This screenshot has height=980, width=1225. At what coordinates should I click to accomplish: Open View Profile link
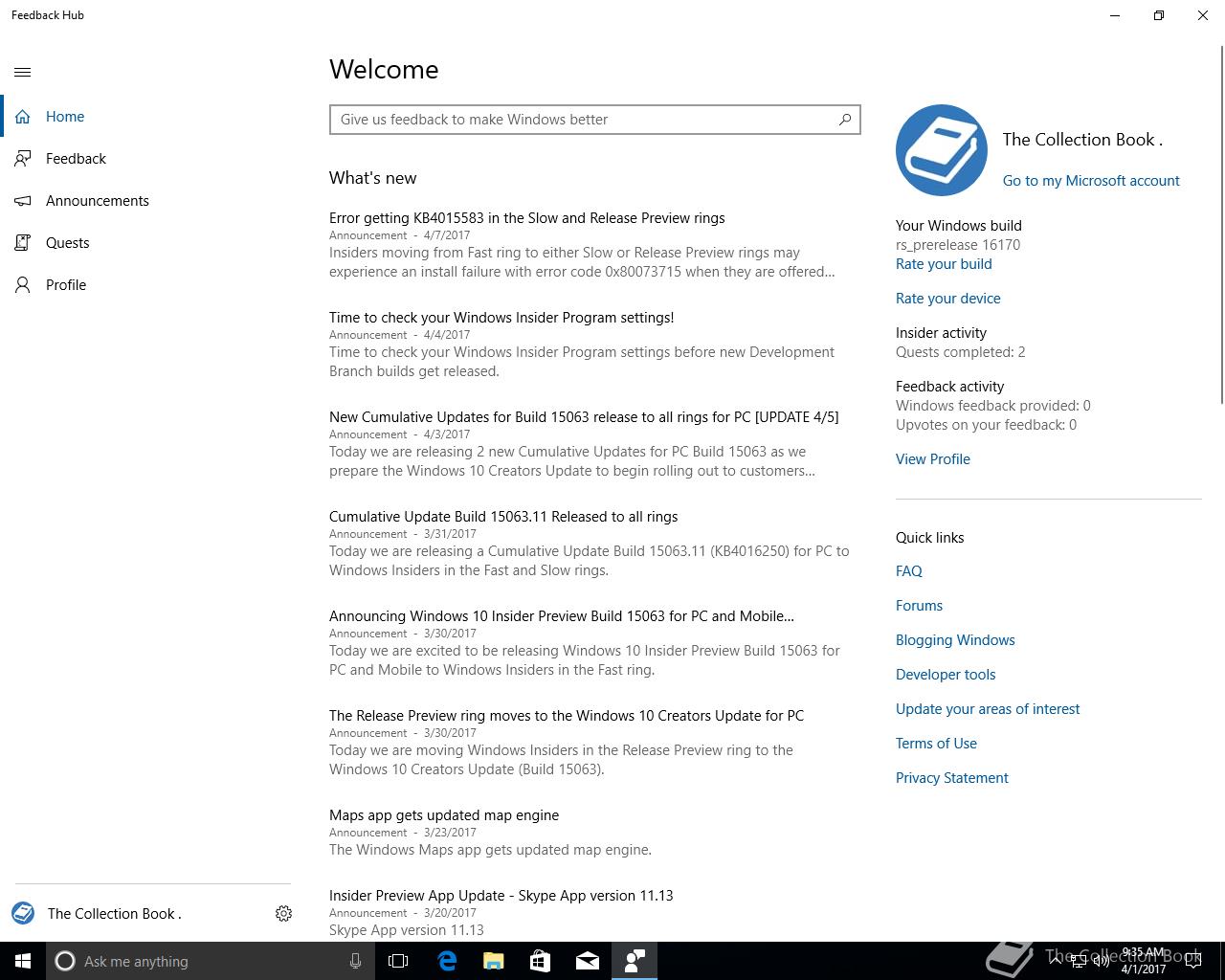pyautogui.click(x=933, y=459)
